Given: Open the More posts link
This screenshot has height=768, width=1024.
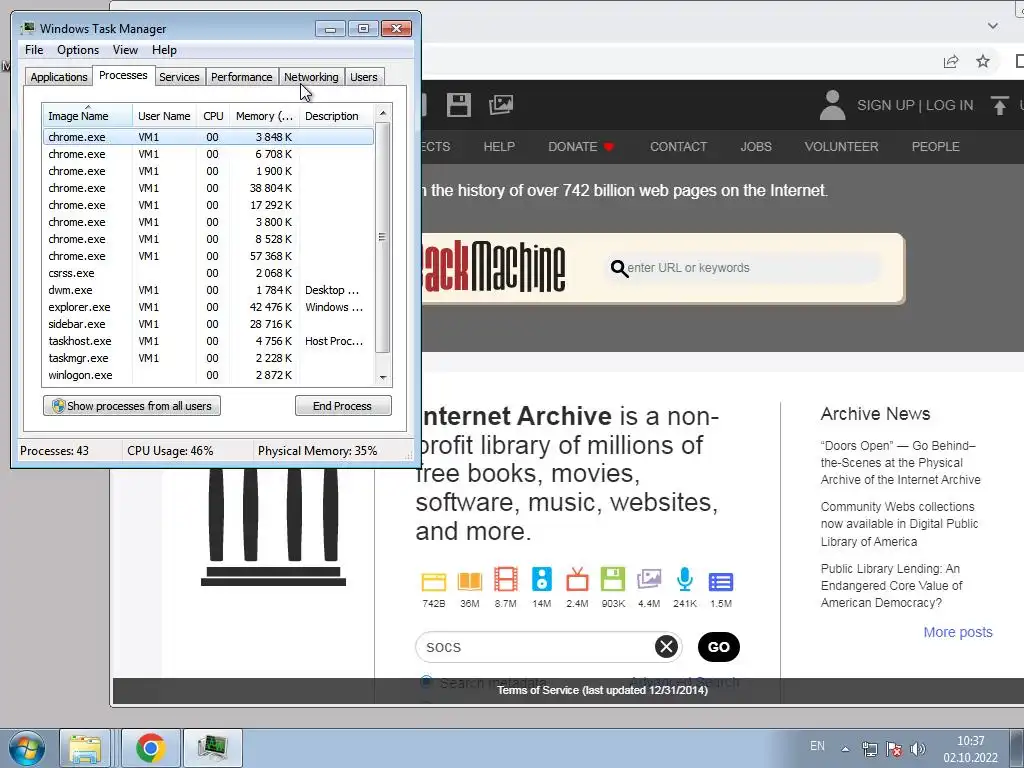Looking at the screenshot, I should click(957, 632).
